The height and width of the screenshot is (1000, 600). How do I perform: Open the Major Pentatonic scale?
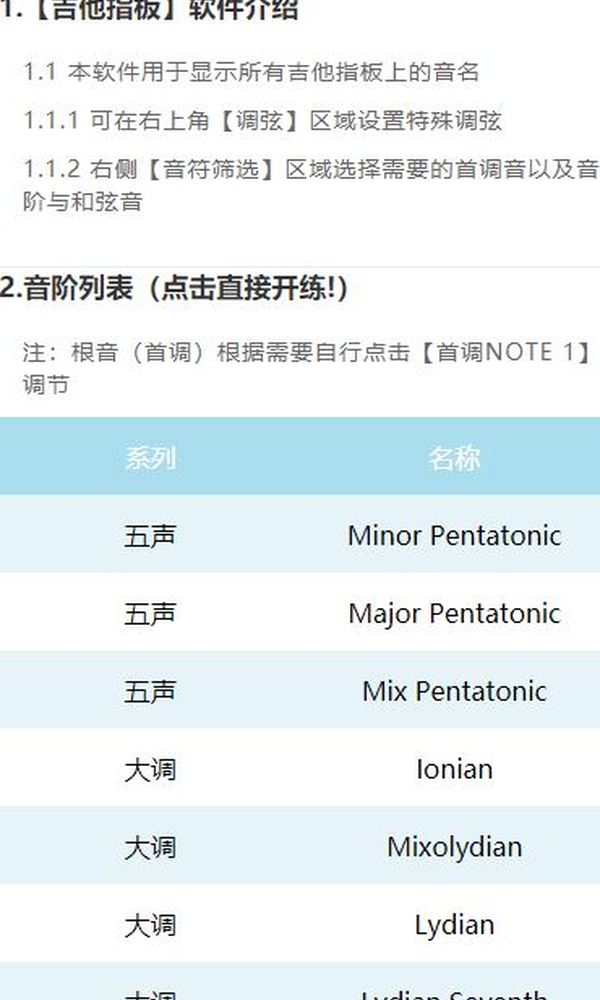point(454,614)
